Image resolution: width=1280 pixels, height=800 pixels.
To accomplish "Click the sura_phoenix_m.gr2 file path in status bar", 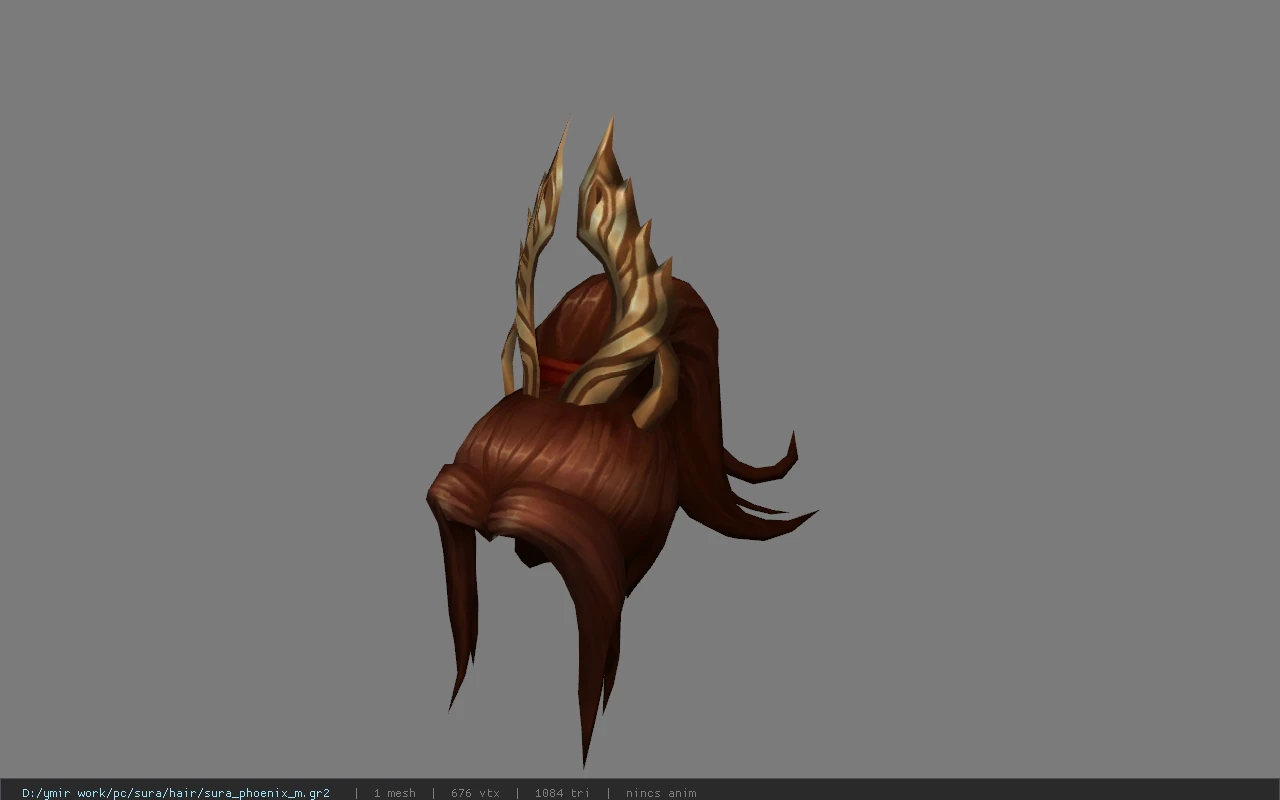I will pos(176,793).
